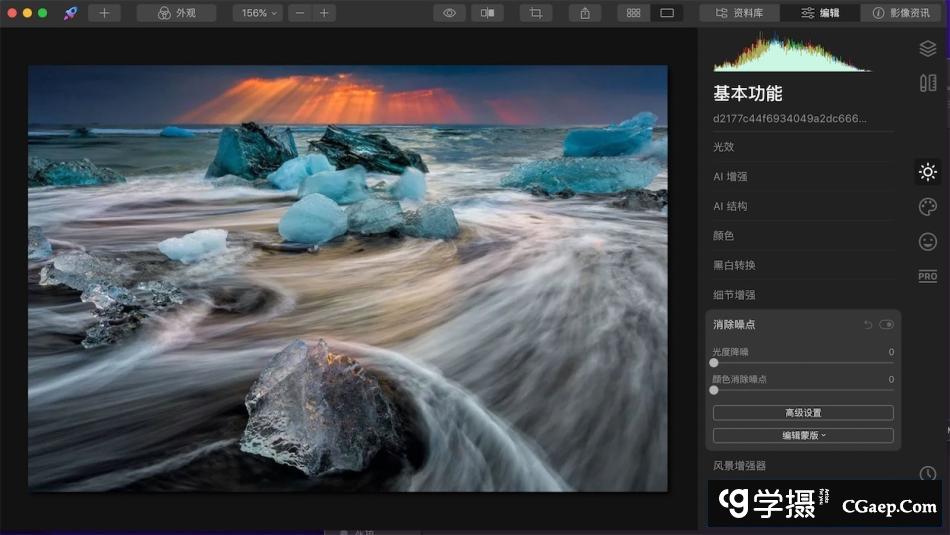Select the Portrait tools face icon
Viewport: 950px width, 535px height.
point(927,241)
